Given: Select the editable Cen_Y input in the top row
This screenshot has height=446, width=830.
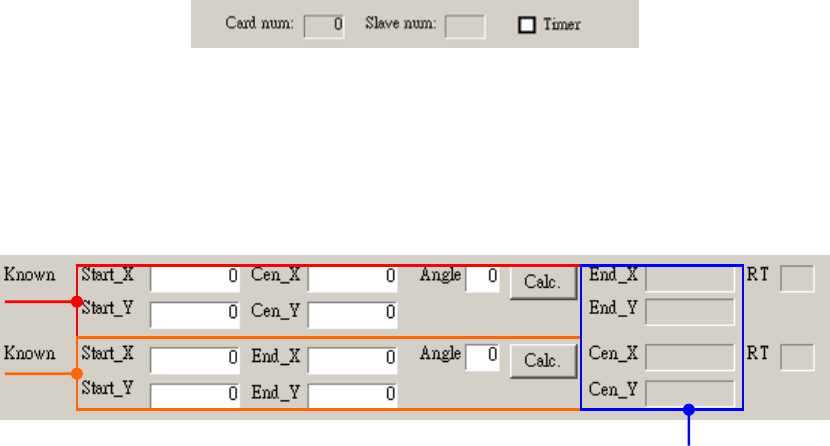Looking at the screenshot, I should click(352, 315).
